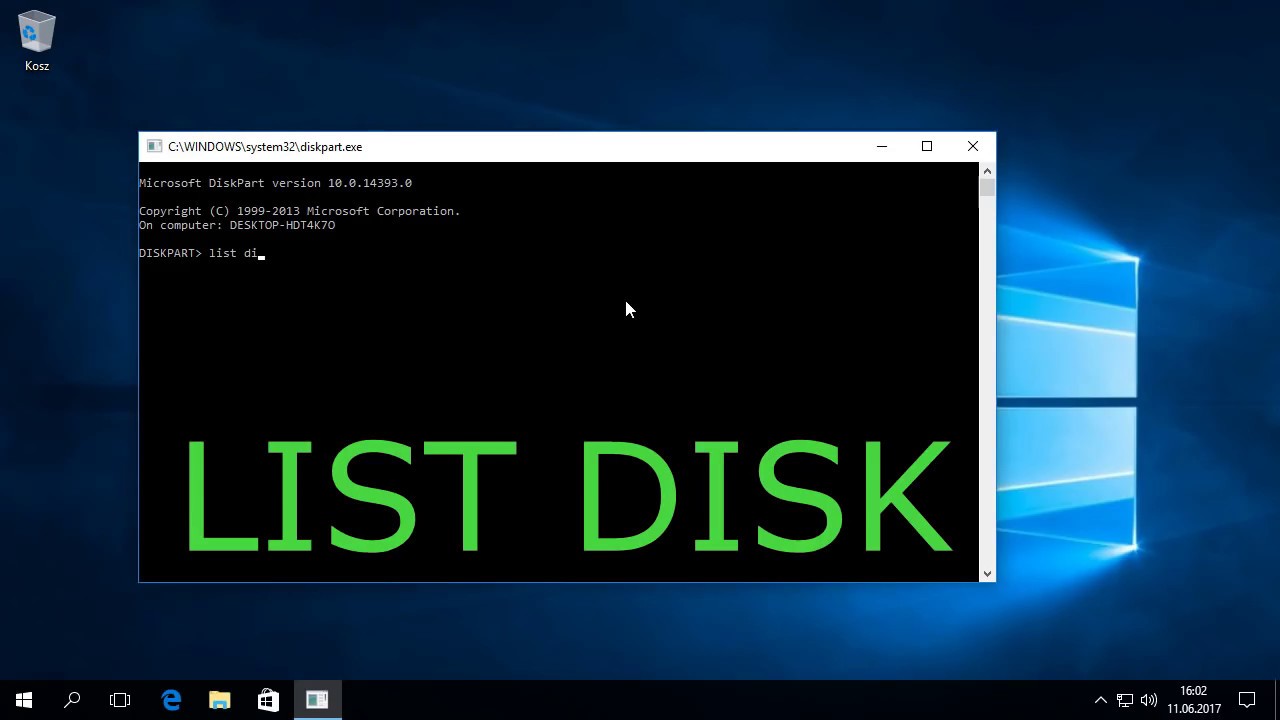Click the title text C:\WINDOWS\system32\diskpart.exe
The width and height of the screenshot is (1280, 720).
pos(265,146)
